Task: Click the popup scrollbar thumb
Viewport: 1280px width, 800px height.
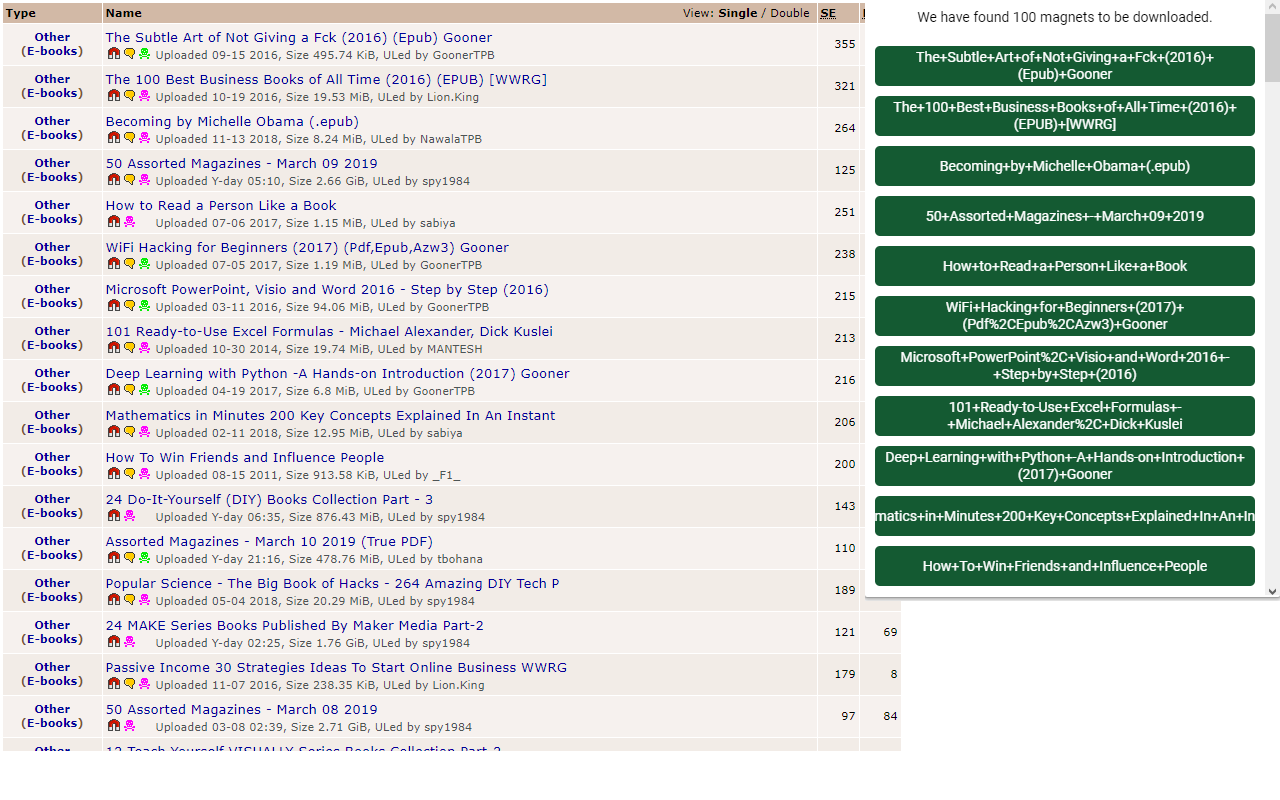Action: [x=1272, y=48]
